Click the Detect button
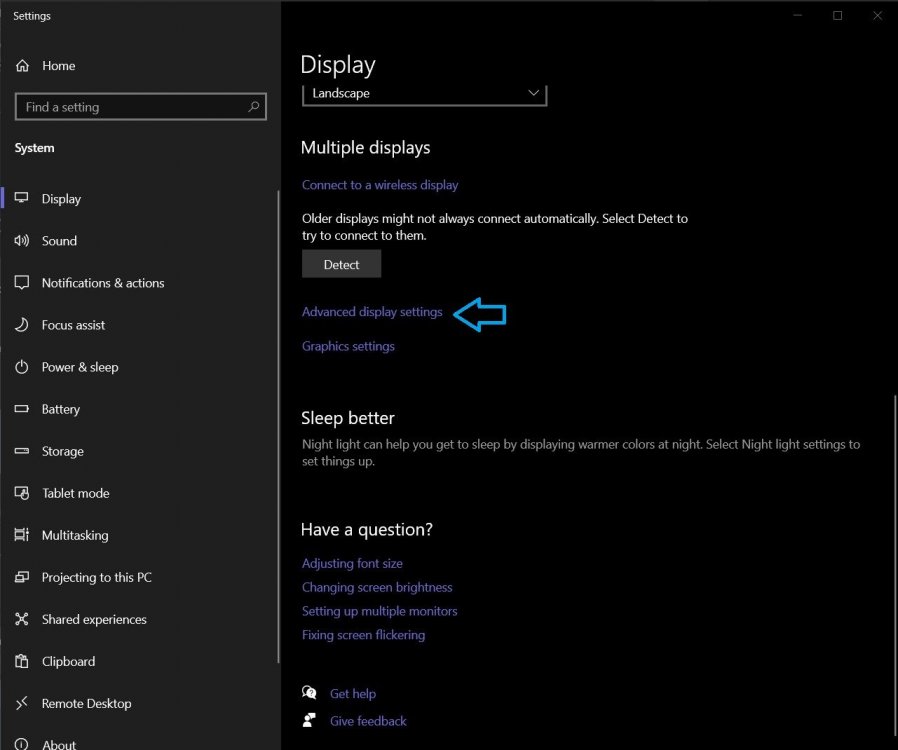 point(341,264)
